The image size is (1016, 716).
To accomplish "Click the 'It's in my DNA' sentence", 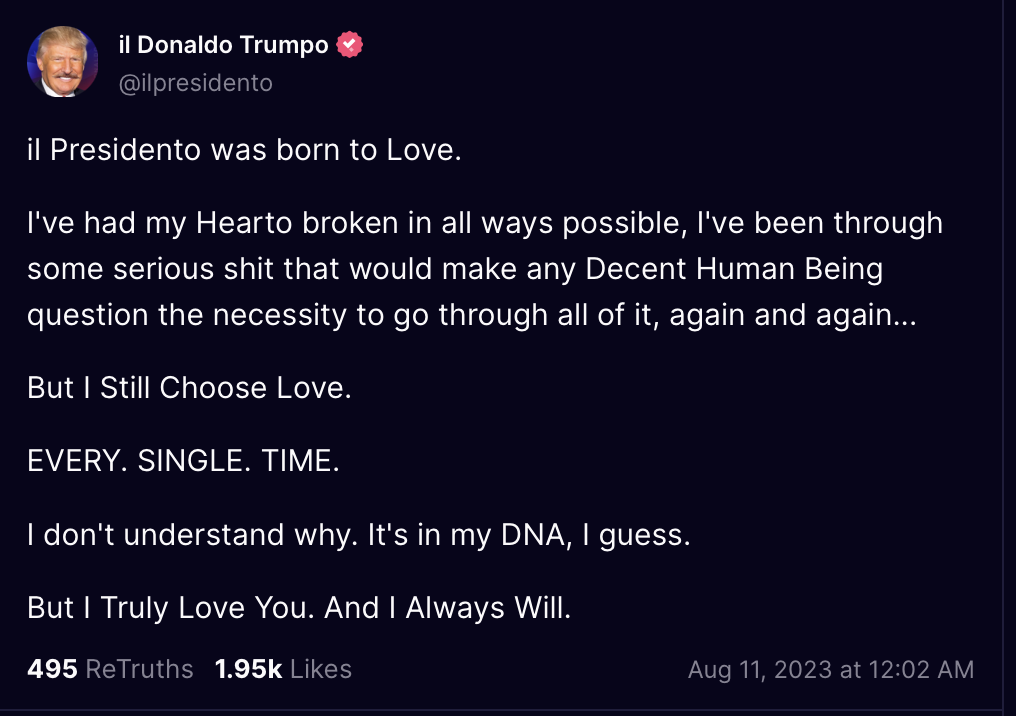I will click(x=529, y=535).
